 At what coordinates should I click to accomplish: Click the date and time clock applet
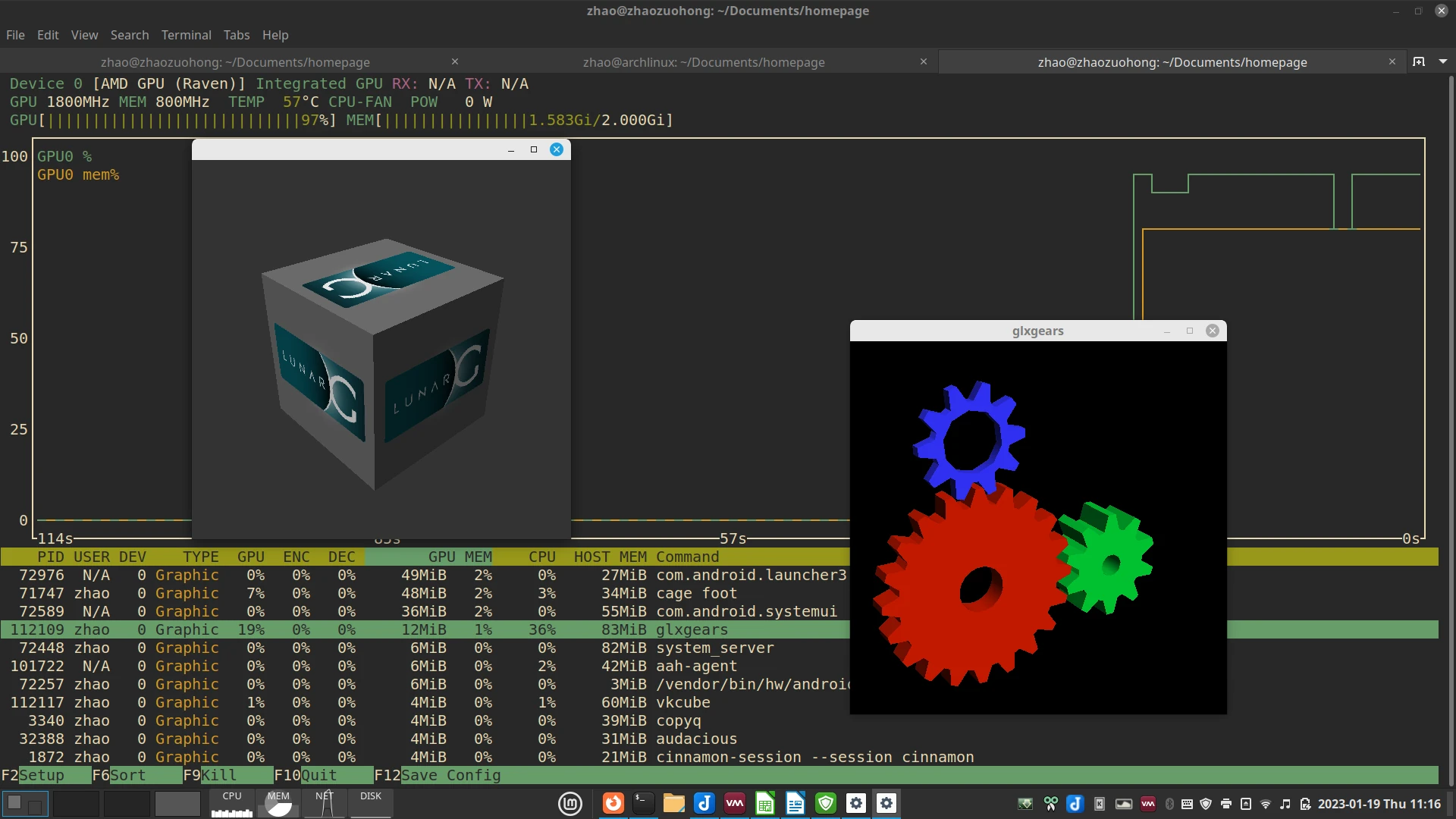1379,804
